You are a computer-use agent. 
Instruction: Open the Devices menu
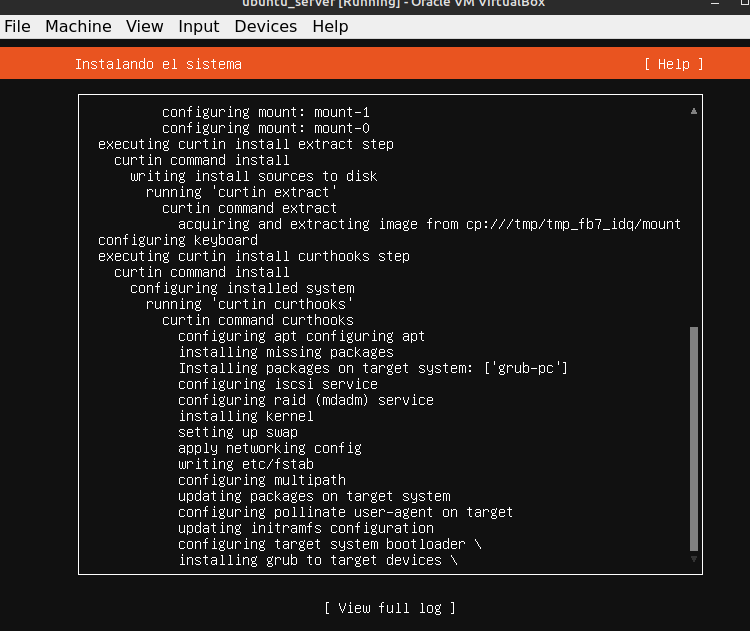[265, 26]
